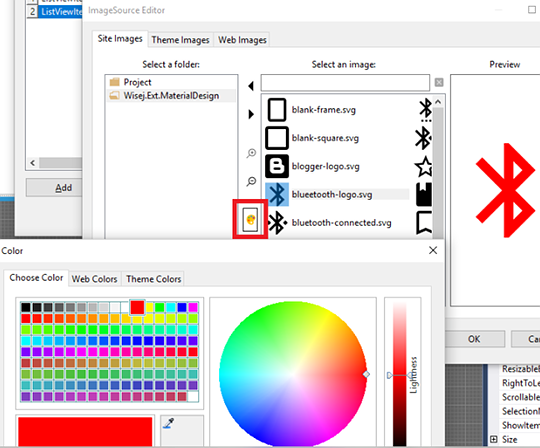
Task: Open the Web Colors tab
Action: (94, 279)
